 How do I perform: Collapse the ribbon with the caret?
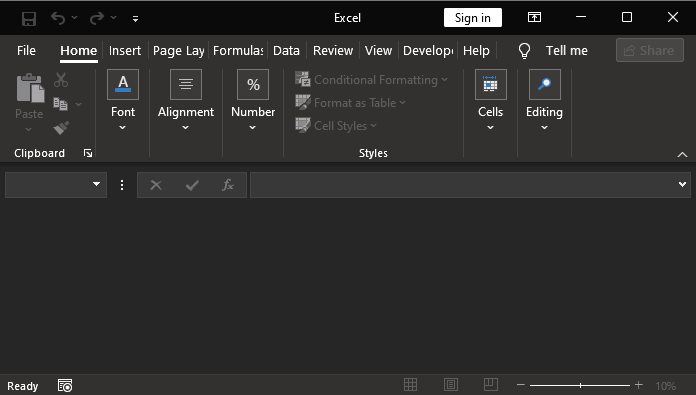[x=682, y=154]
